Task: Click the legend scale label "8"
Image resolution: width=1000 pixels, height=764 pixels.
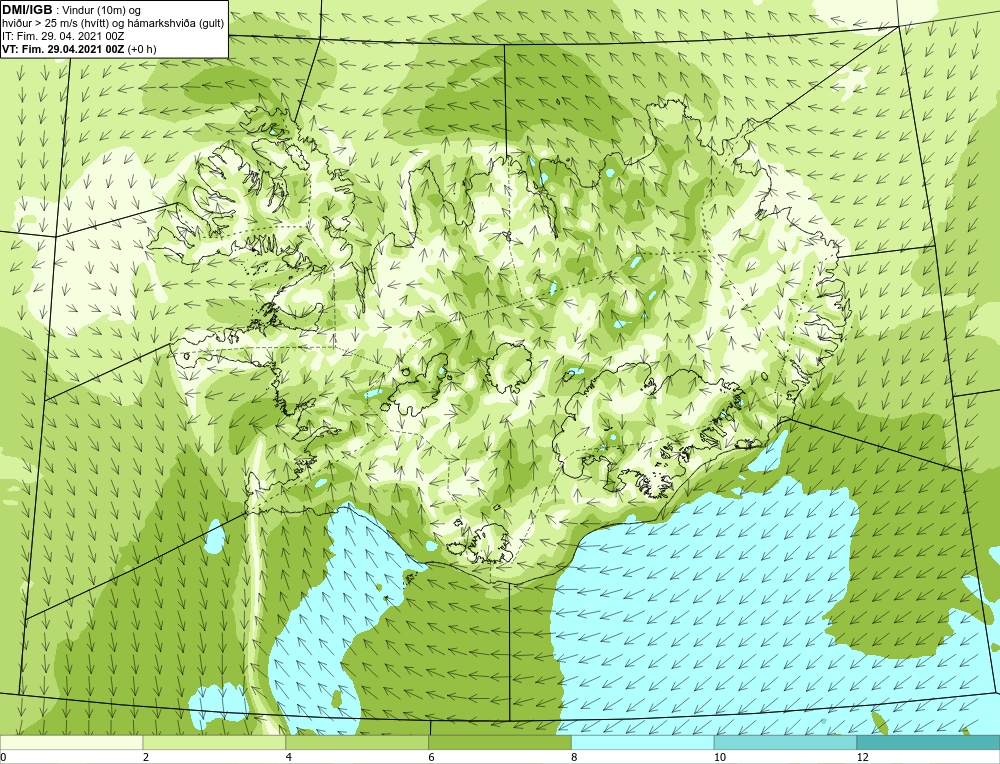Action: [575, 757]
